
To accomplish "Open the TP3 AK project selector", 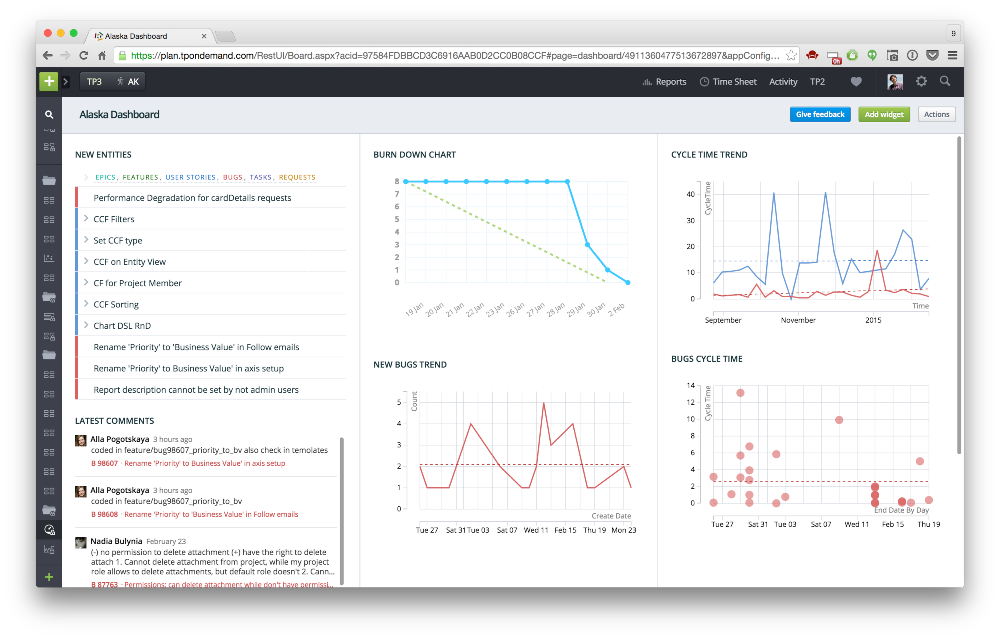I will coord(112,82).
